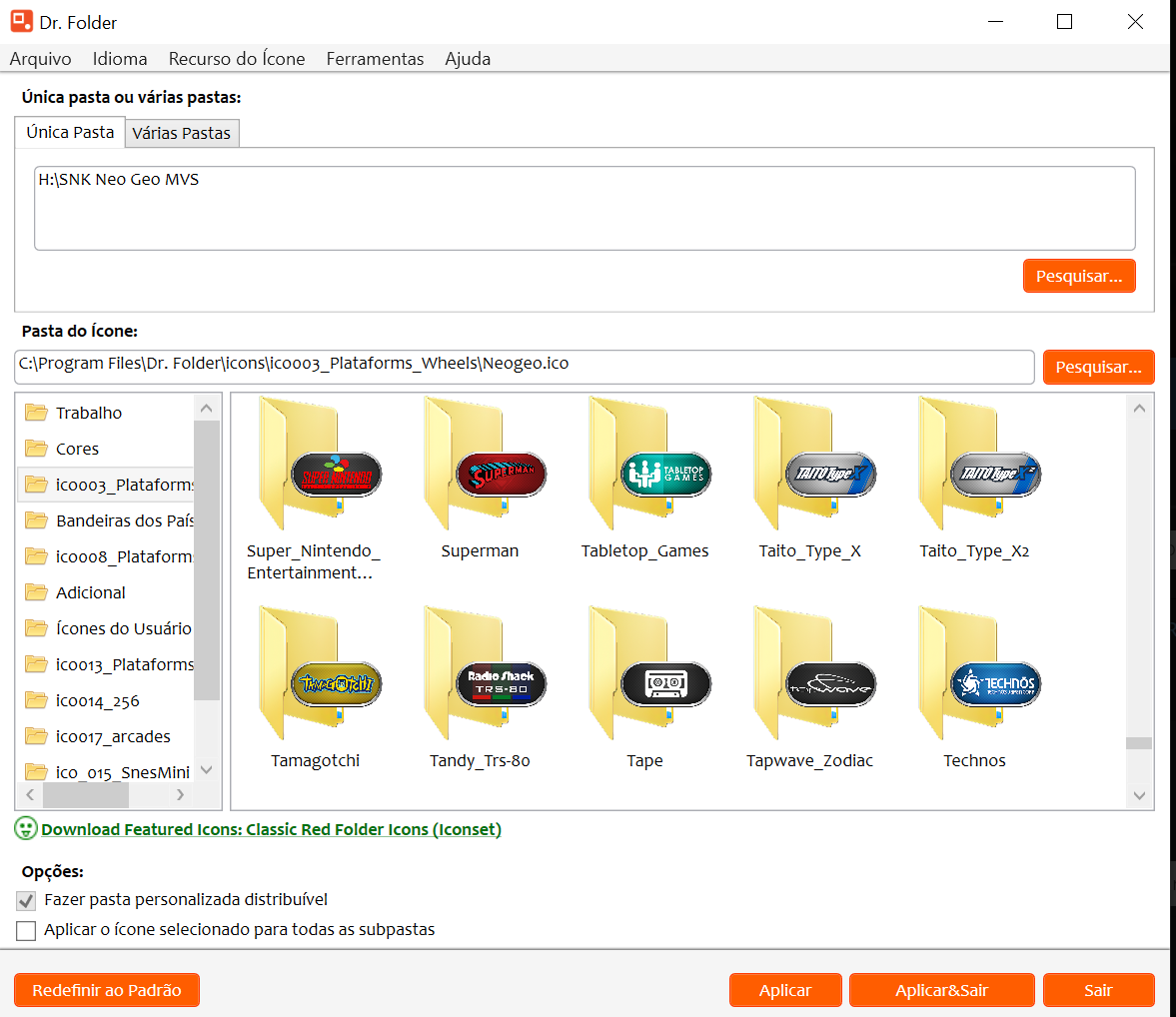Click the folder icon beside ico017_arcades

pos(36,736)
